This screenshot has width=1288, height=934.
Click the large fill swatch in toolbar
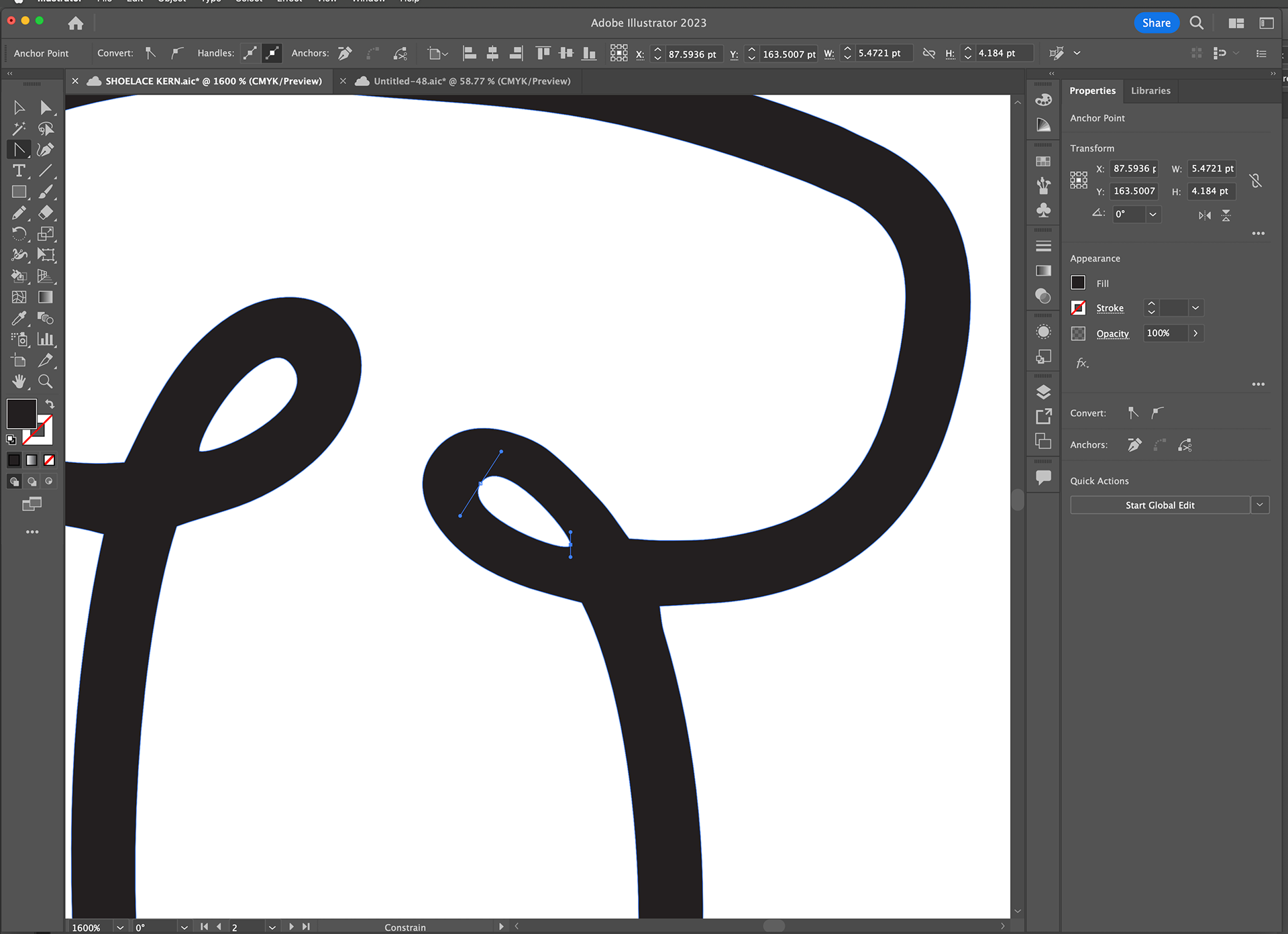(21, 414)
